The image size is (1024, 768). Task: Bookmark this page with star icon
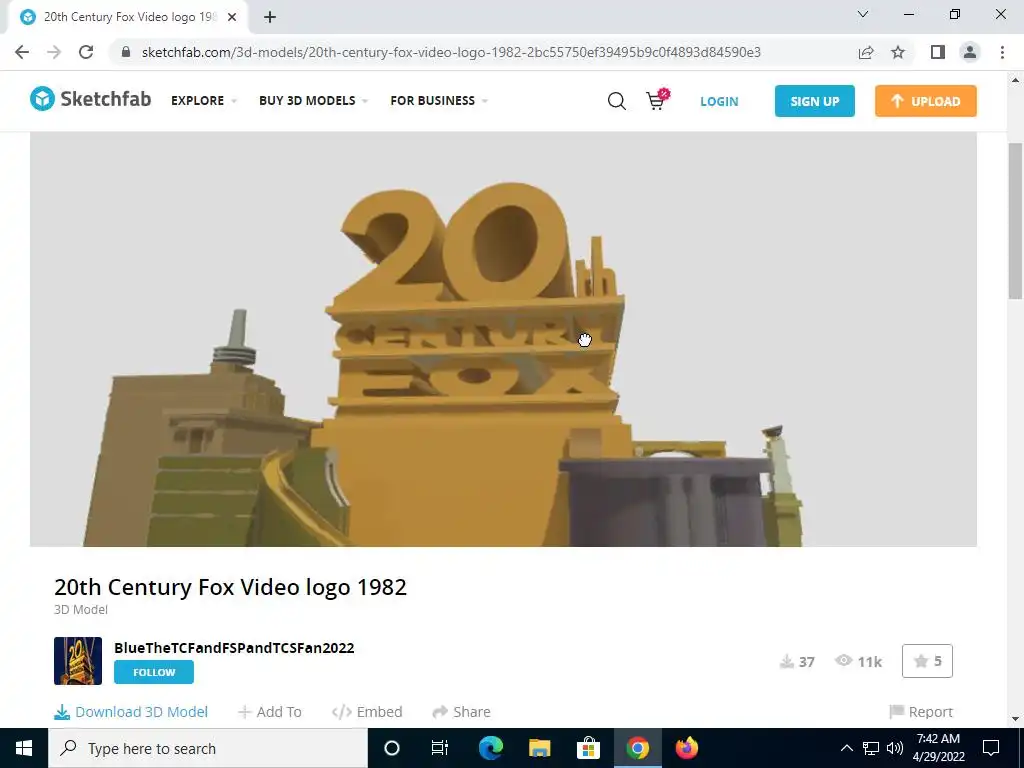[x=898, y=52]
